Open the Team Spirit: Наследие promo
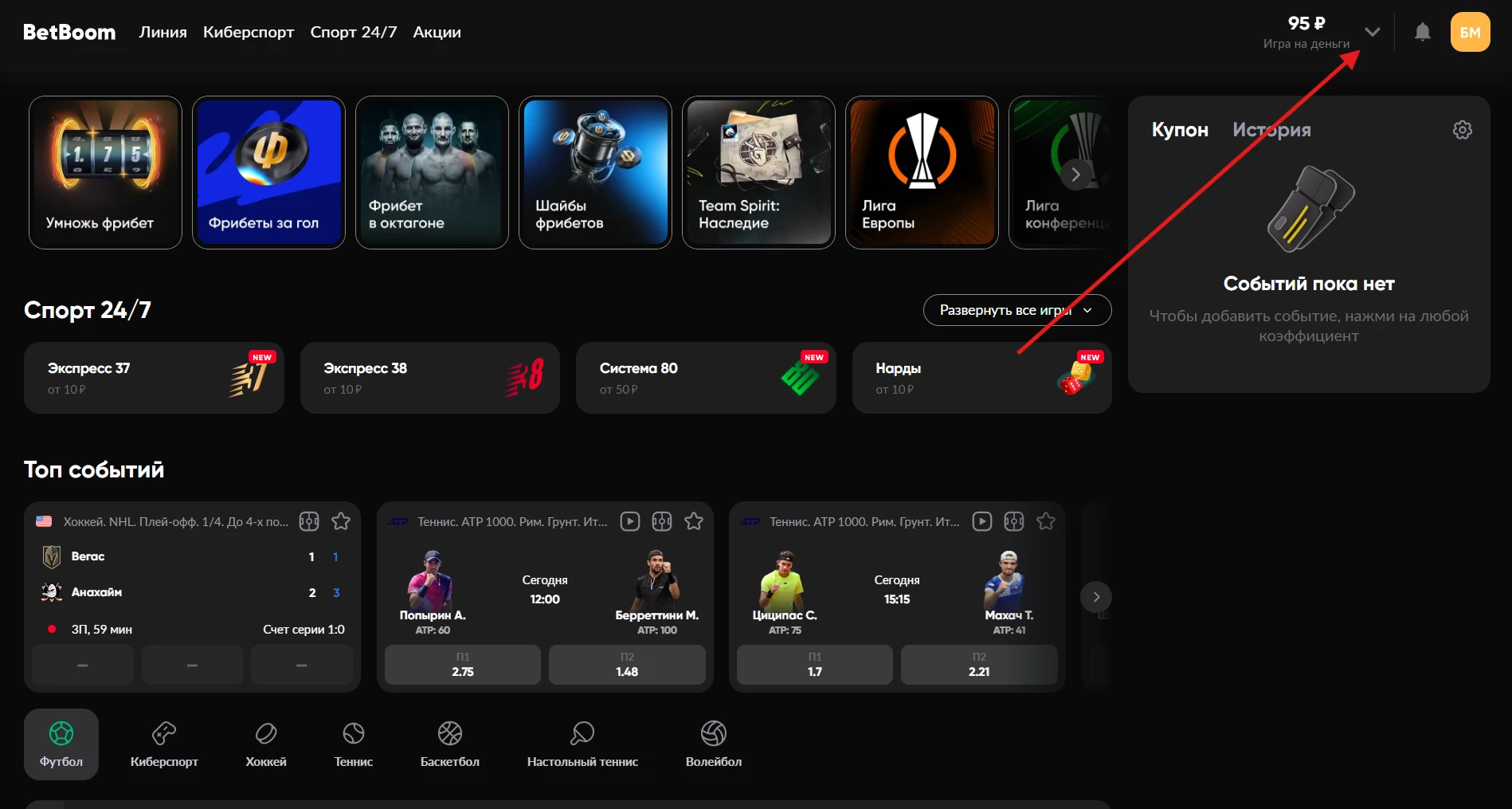Image resolution: width=1512 pixels, height=809 pixels. pyautogui.click(x=758, y=173)
